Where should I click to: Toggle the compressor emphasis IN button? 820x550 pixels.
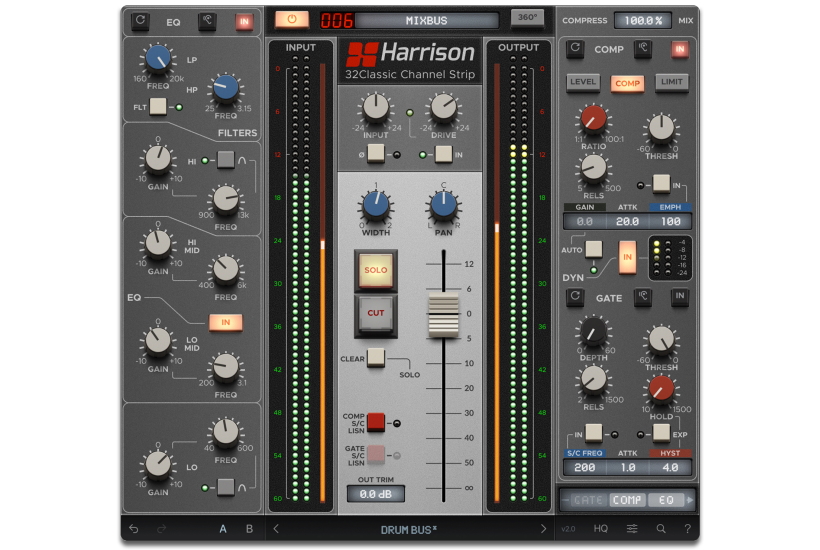(661, 184)
